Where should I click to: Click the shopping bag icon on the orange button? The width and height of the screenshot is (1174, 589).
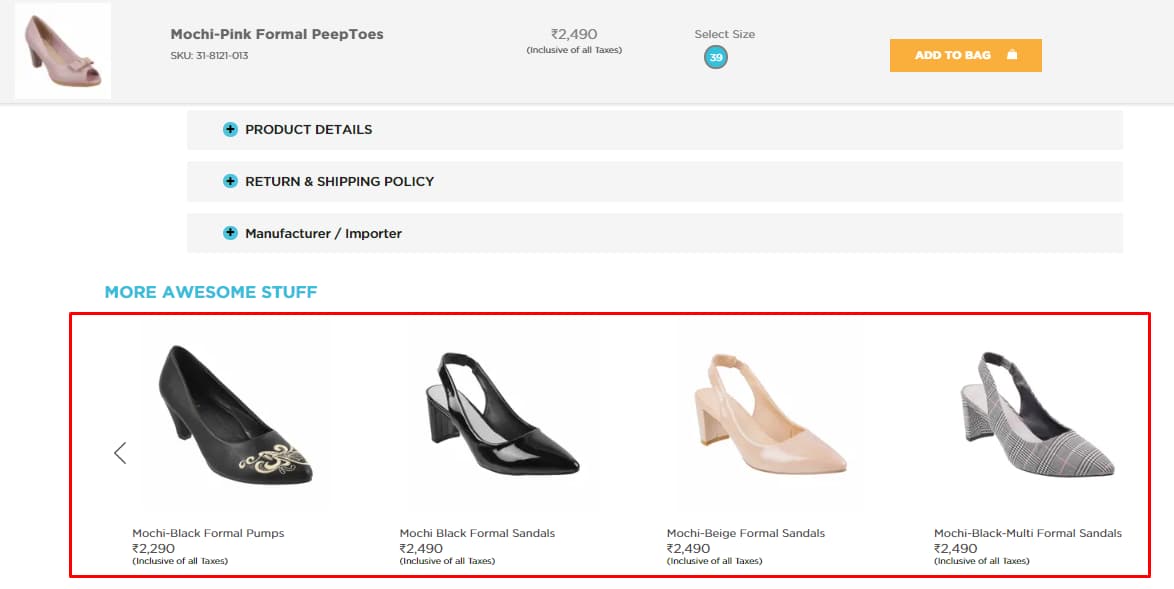(x=1012, y=55)
